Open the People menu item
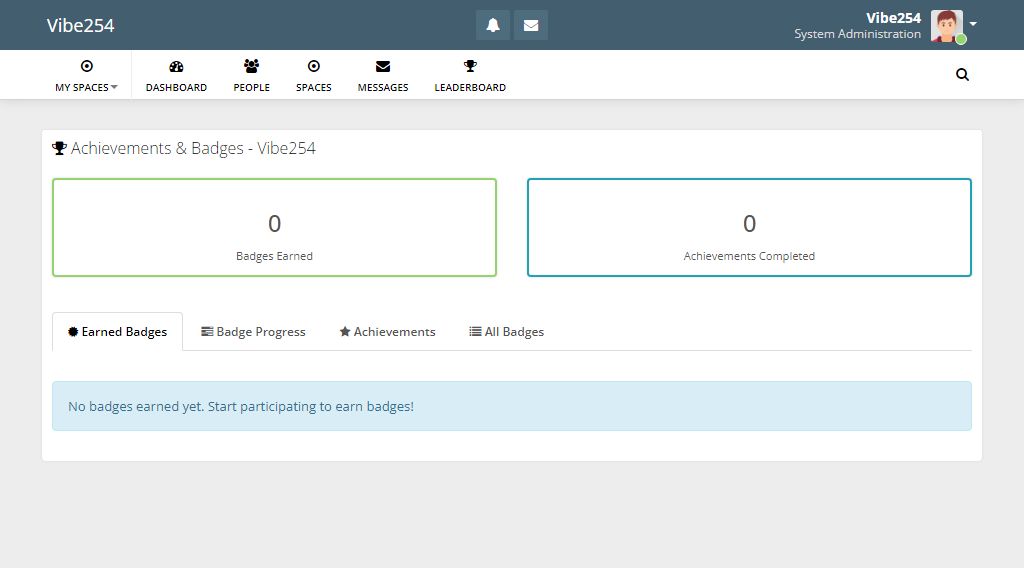1024x568 pixels. click(x=251, y=87)
